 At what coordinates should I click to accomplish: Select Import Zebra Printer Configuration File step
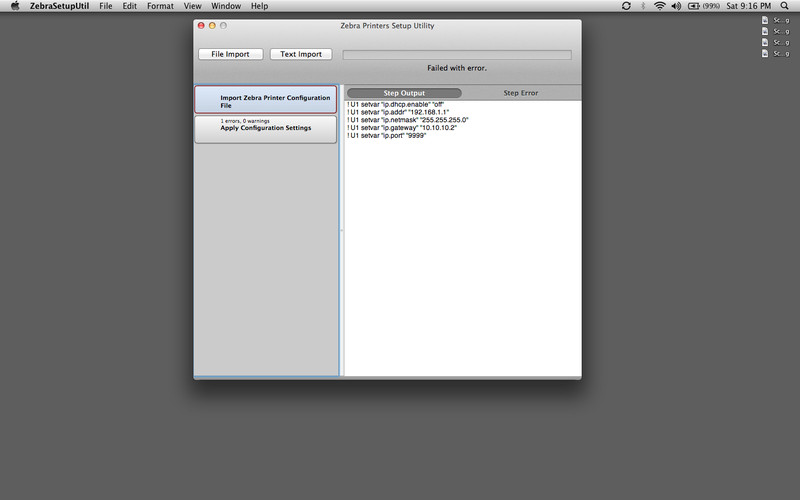[x=265, y=100]
